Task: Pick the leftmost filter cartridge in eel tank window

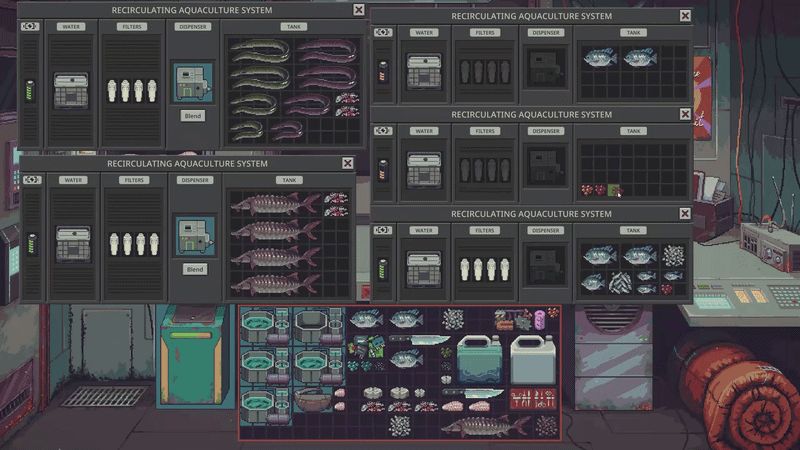Action: 112,91
